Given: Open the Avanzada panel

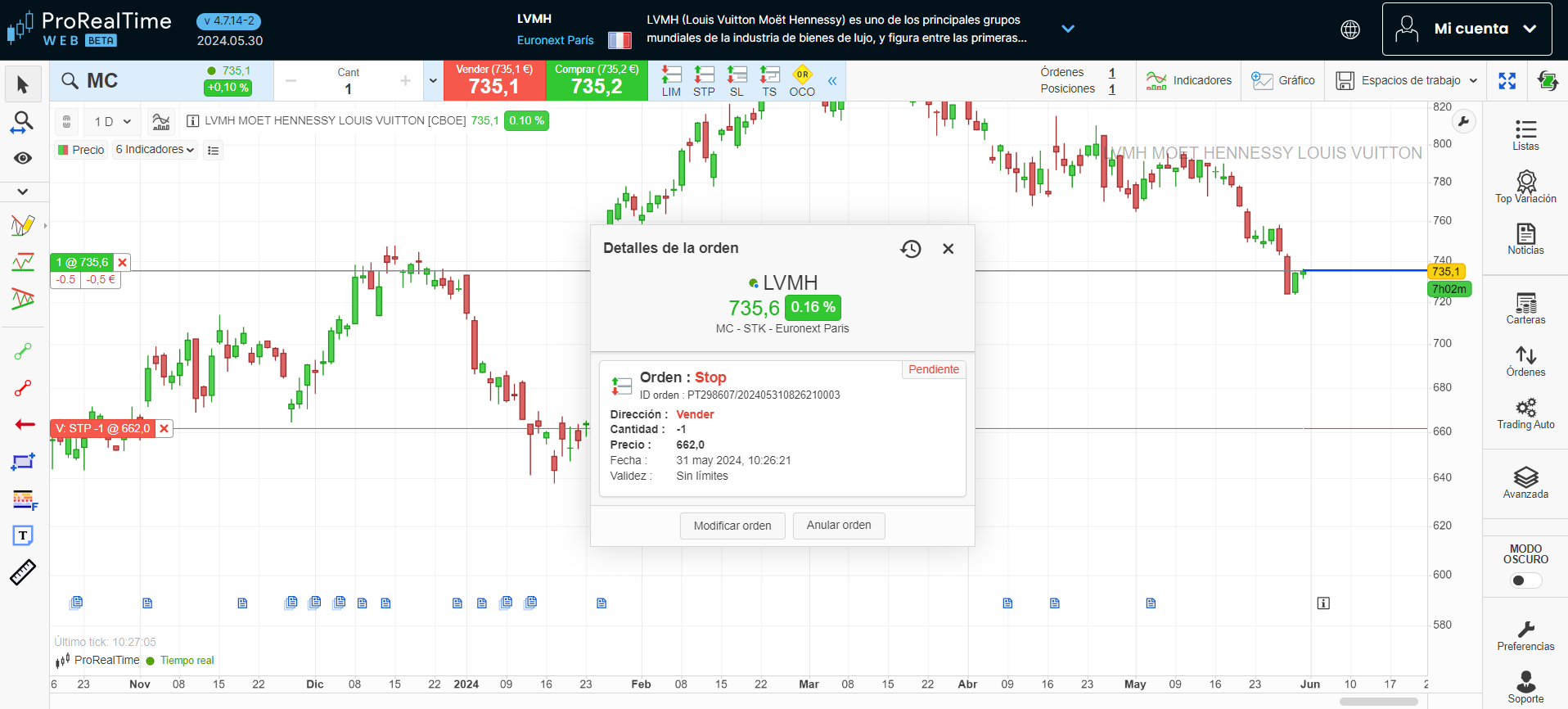Looking at the screenshot, I should 1525,483.
